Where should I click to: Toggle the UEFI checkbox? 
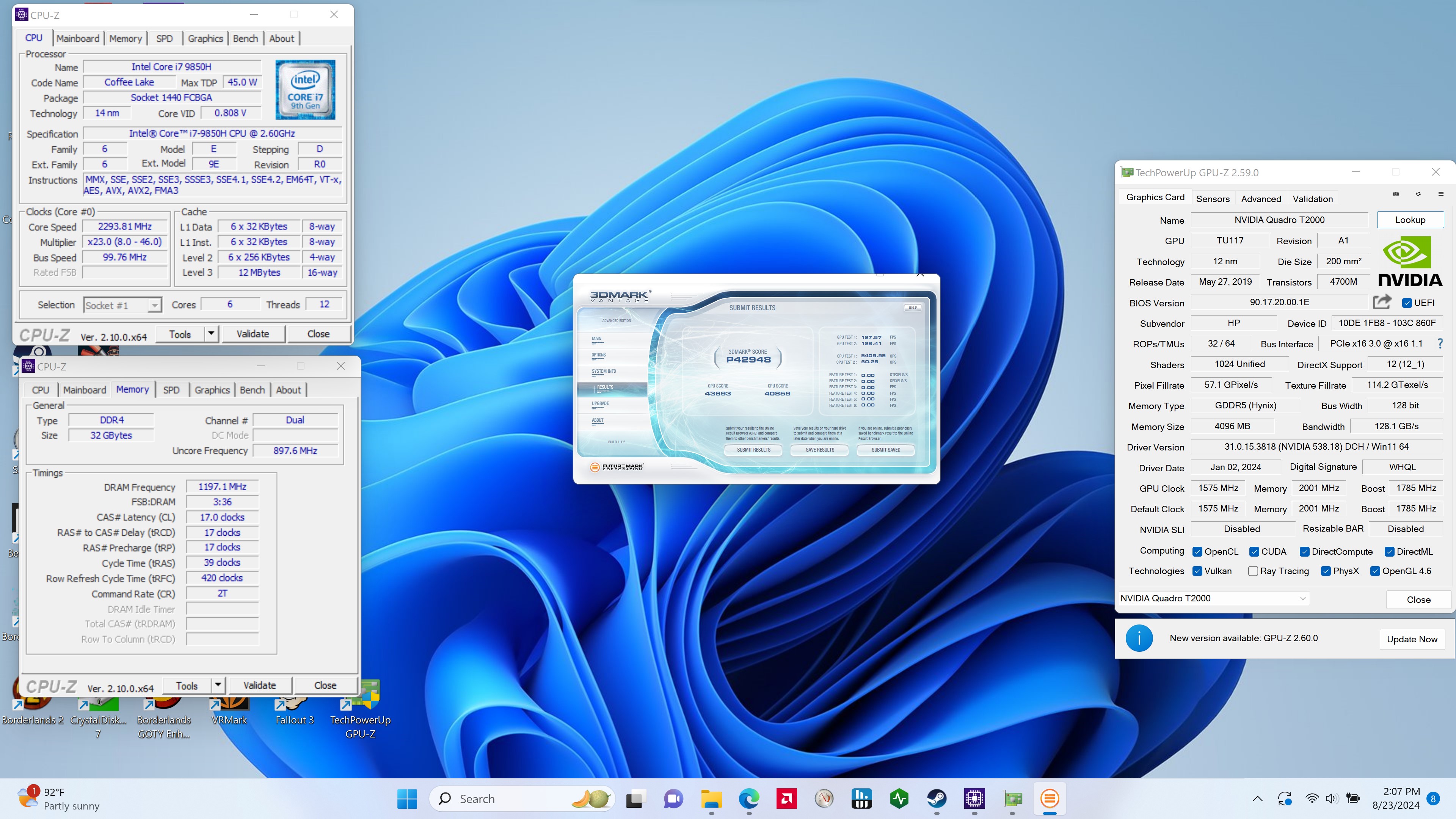pyautogui.click(x=1407, y=303)
